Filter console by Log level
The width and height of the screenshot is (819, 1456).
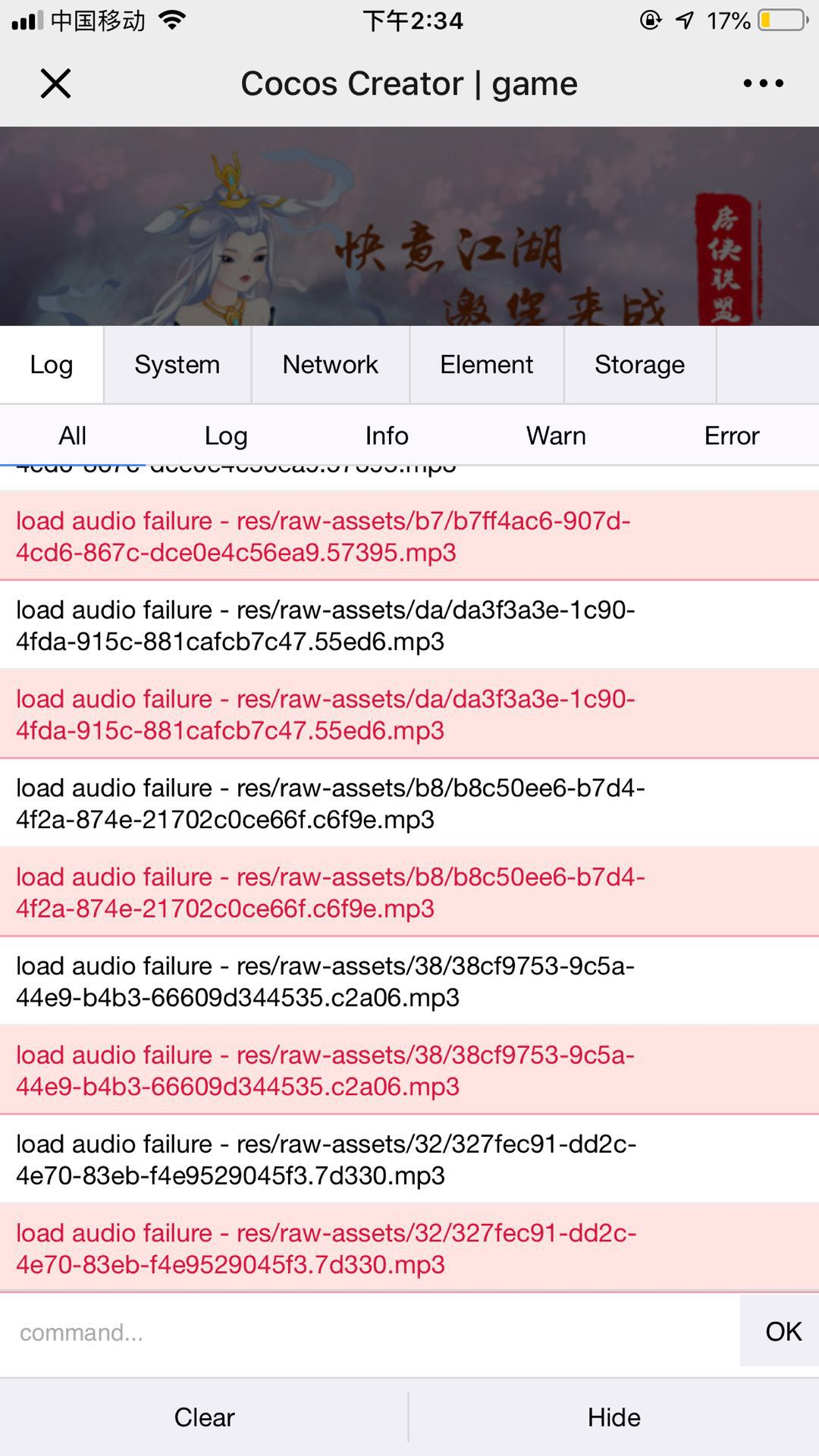[x=226, y=436]
